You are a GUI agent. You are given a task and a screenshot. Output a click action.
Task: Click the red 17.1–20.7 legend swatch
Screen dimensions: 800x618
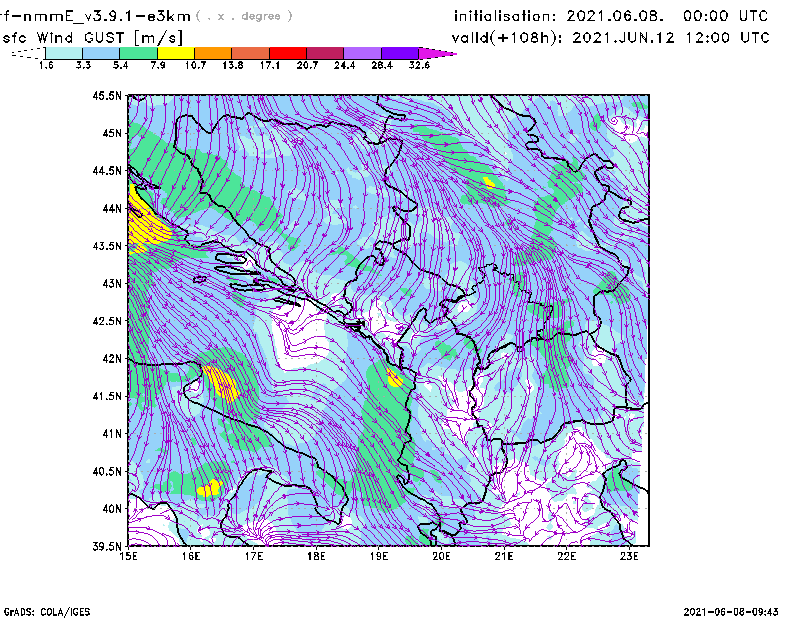pyautogui.click(x=288, y=53)
